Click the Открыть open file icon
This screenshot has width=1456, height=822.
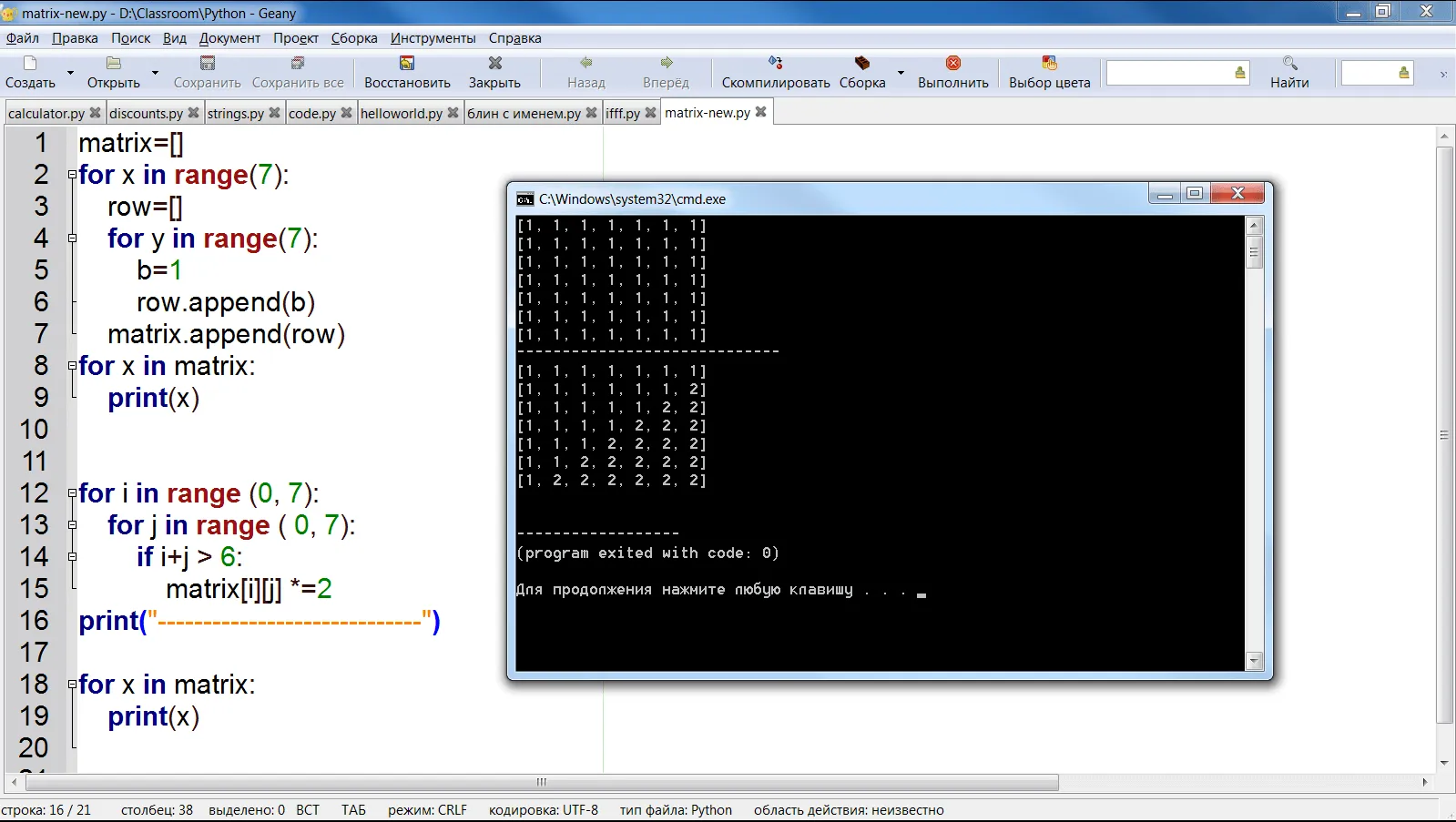[114, 64]
